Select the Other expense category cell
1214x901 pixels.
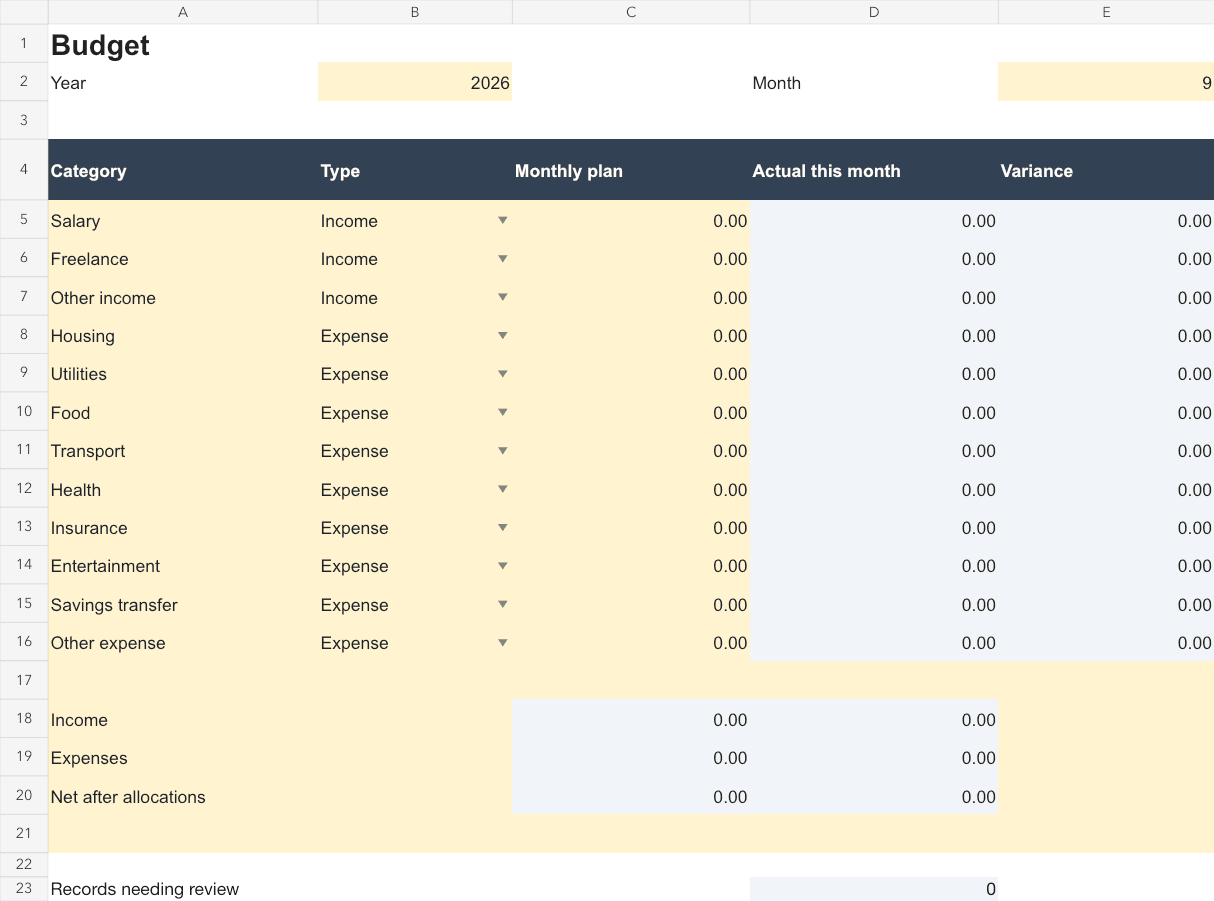183,642
